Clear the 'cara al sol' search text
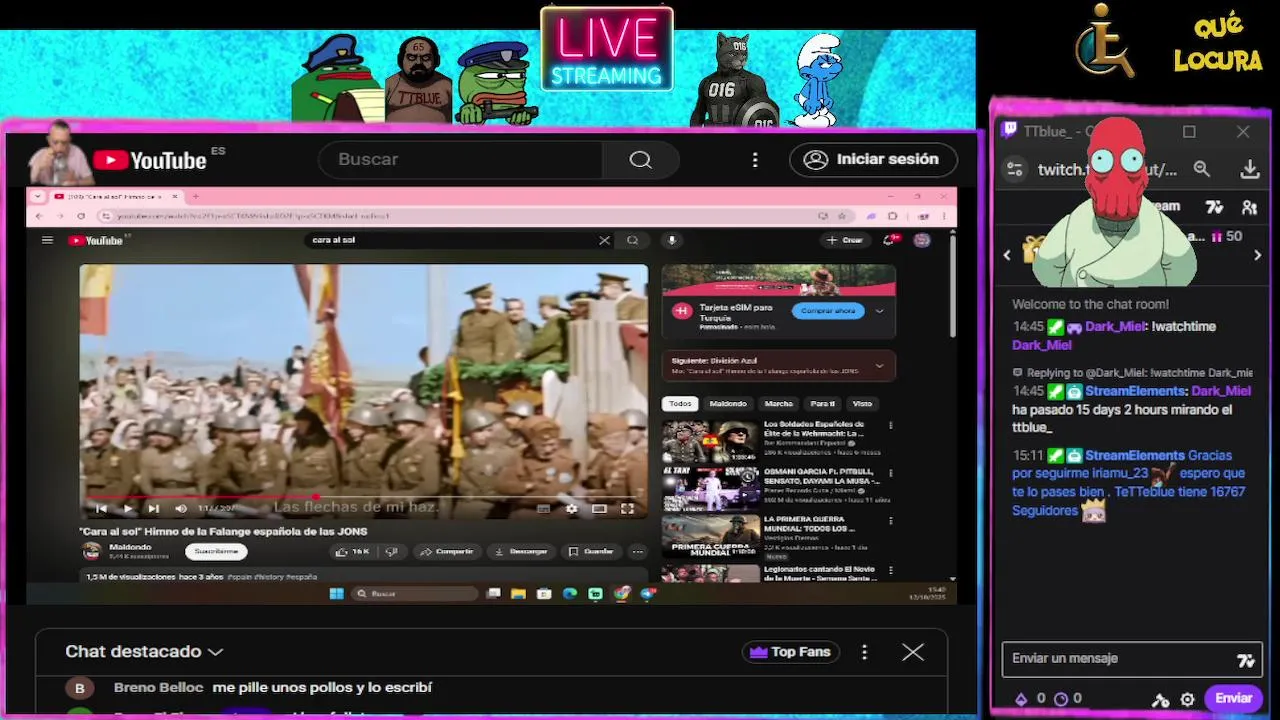1280x720 pixels. point(604,240)
